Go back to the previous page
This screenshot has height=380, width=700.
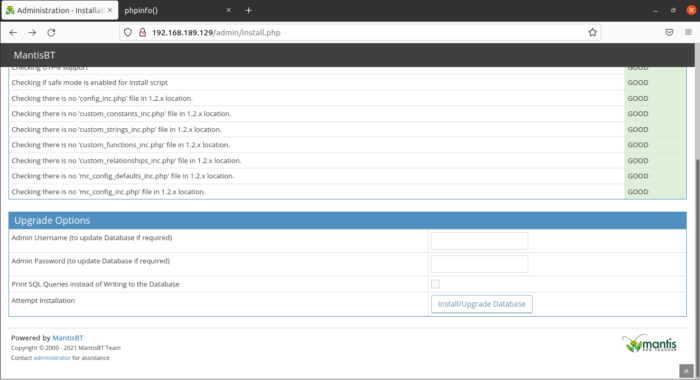[x=13, y=33]
